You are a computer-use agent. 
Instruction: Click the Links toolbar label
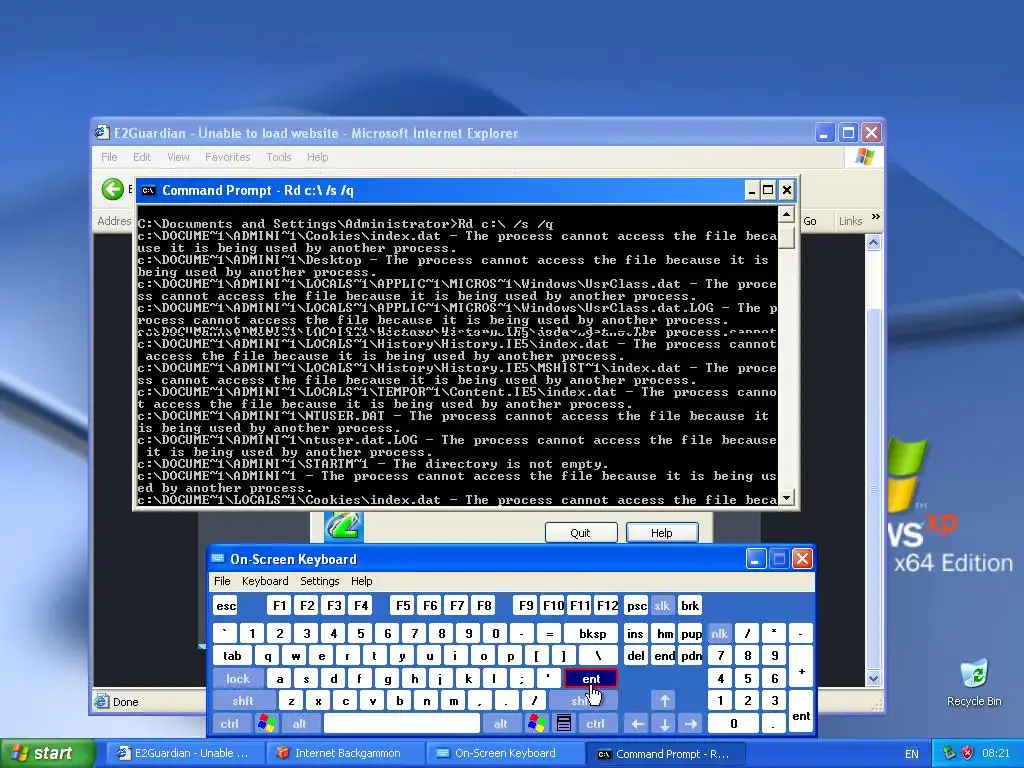click(x=850, y=221)
